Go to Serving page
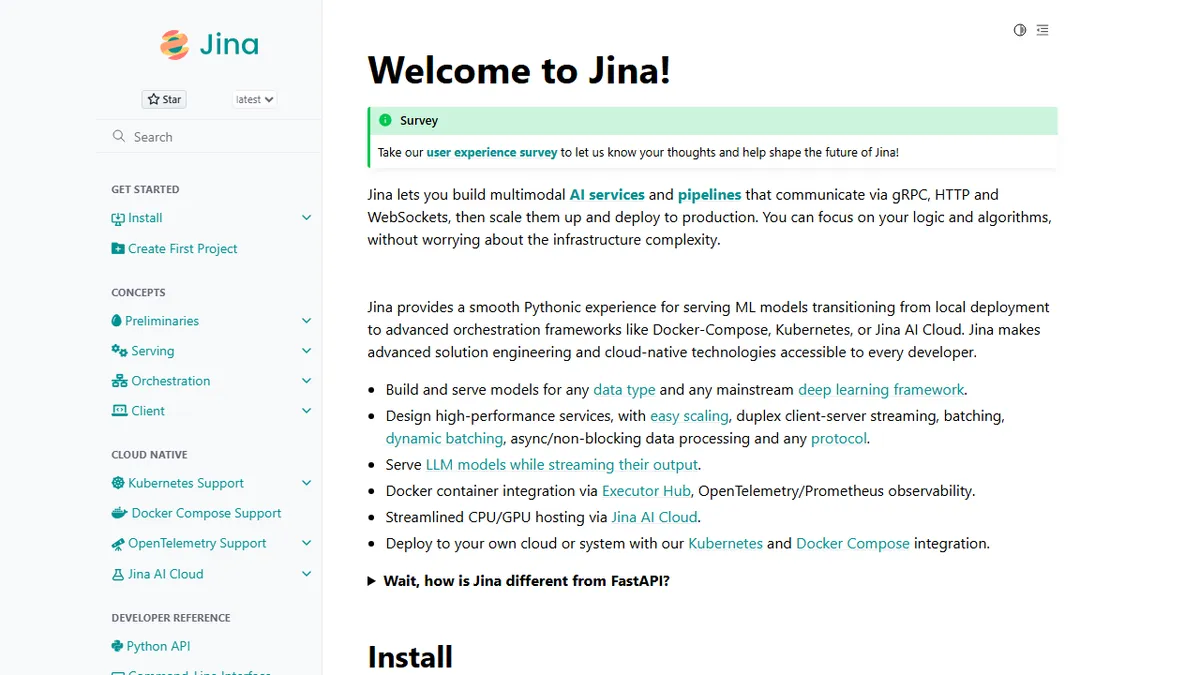Screen dimensions: 1200x675 153,351
